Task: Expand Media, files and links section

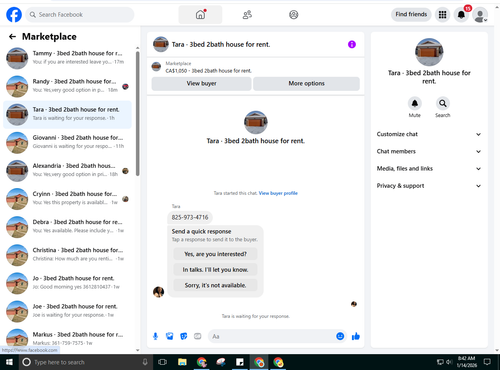Action: (x=429, y=169)
